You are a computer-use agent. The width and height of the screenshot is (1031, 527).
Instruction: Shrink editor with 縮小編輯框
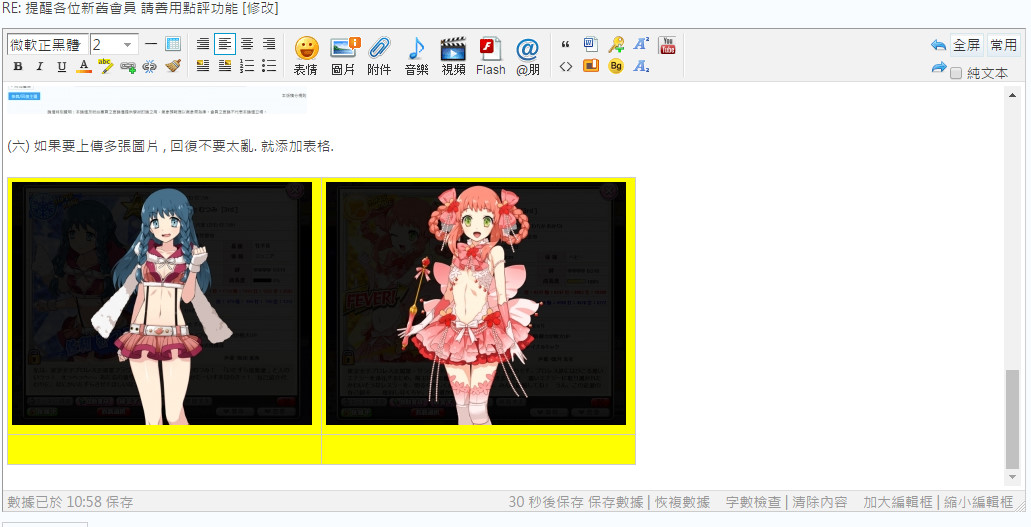coord(978,502)
